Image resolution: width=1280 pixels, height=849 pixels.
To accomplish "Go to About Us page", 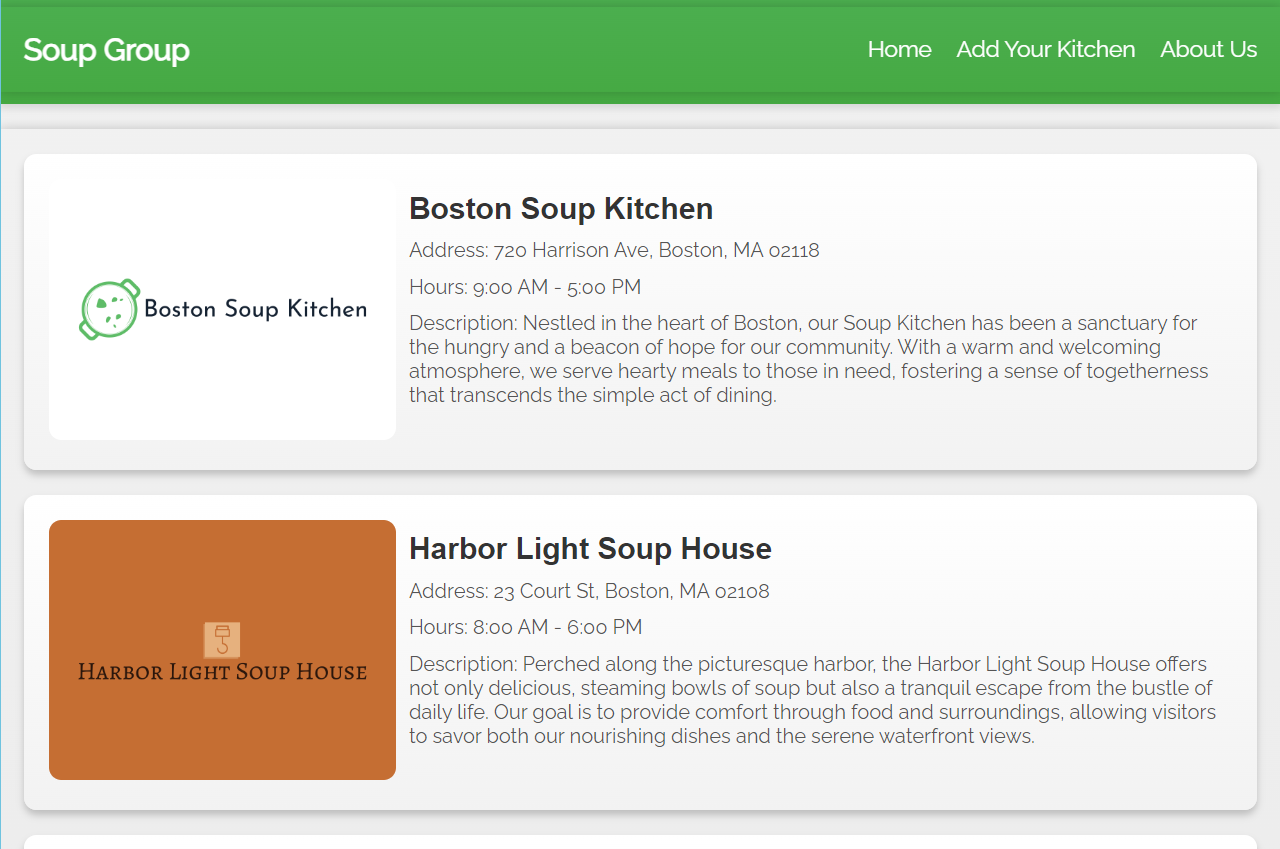I will 1208,49.
